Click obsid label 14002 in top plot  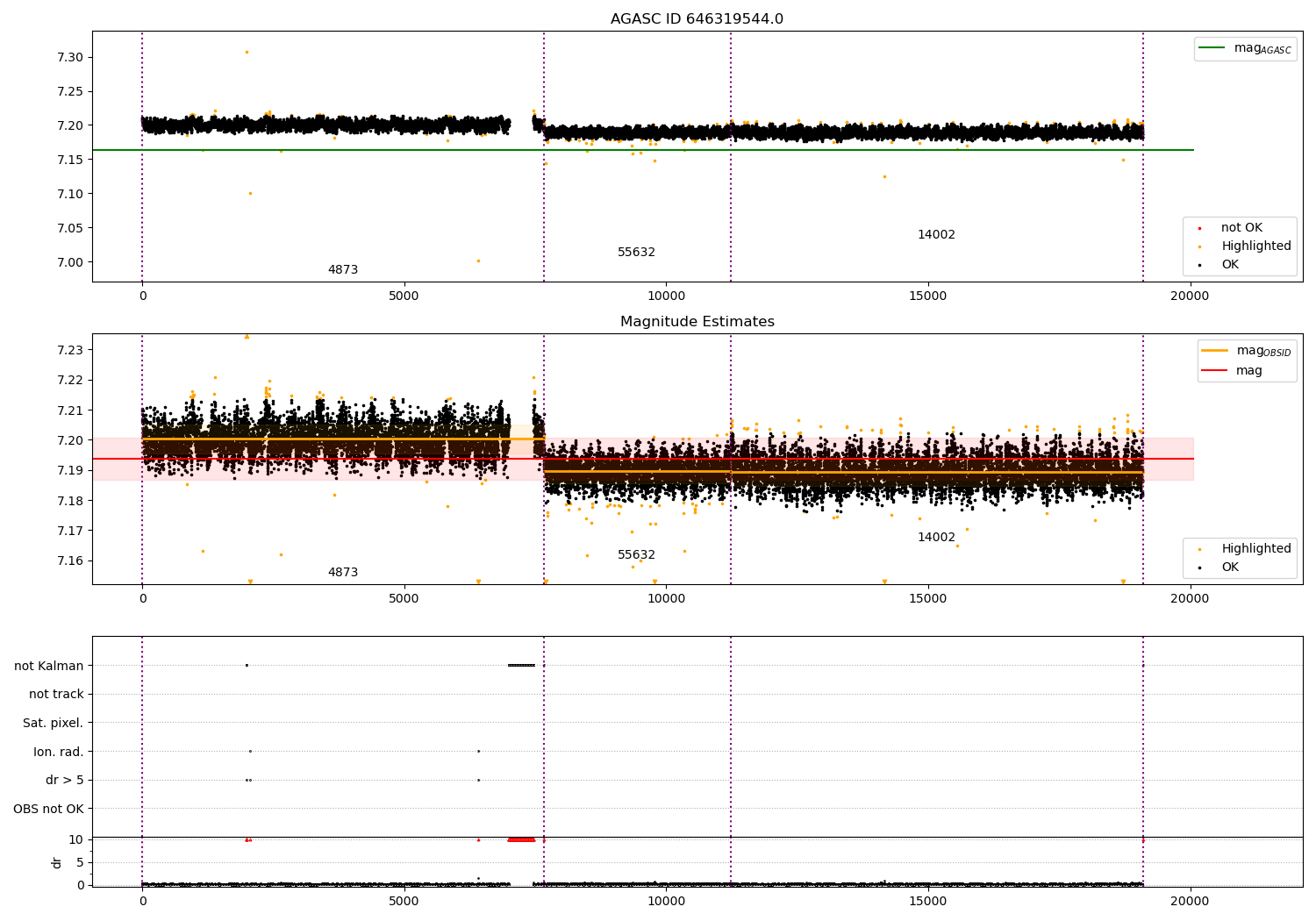pyautogui.click(x=936, y=235)
